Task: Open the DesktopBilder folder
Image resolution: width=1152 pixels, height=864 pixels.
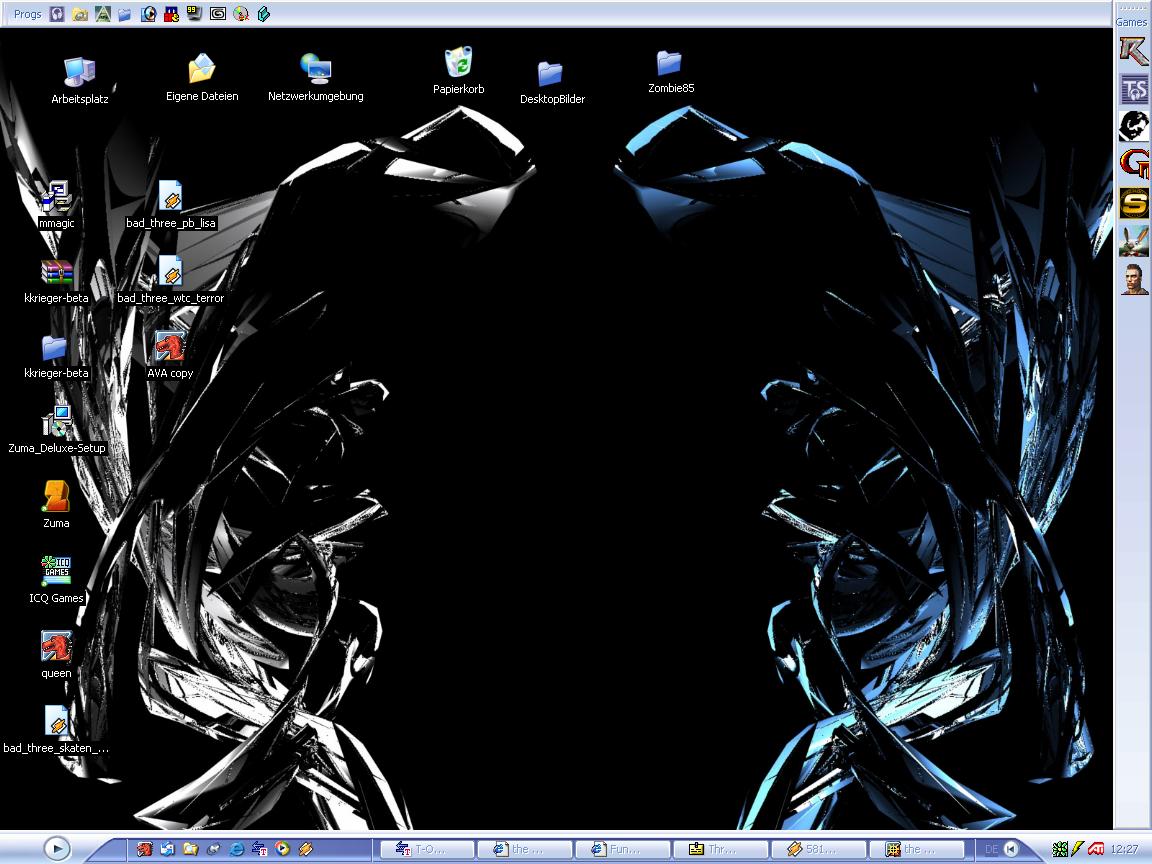Action: click(551, 73)
